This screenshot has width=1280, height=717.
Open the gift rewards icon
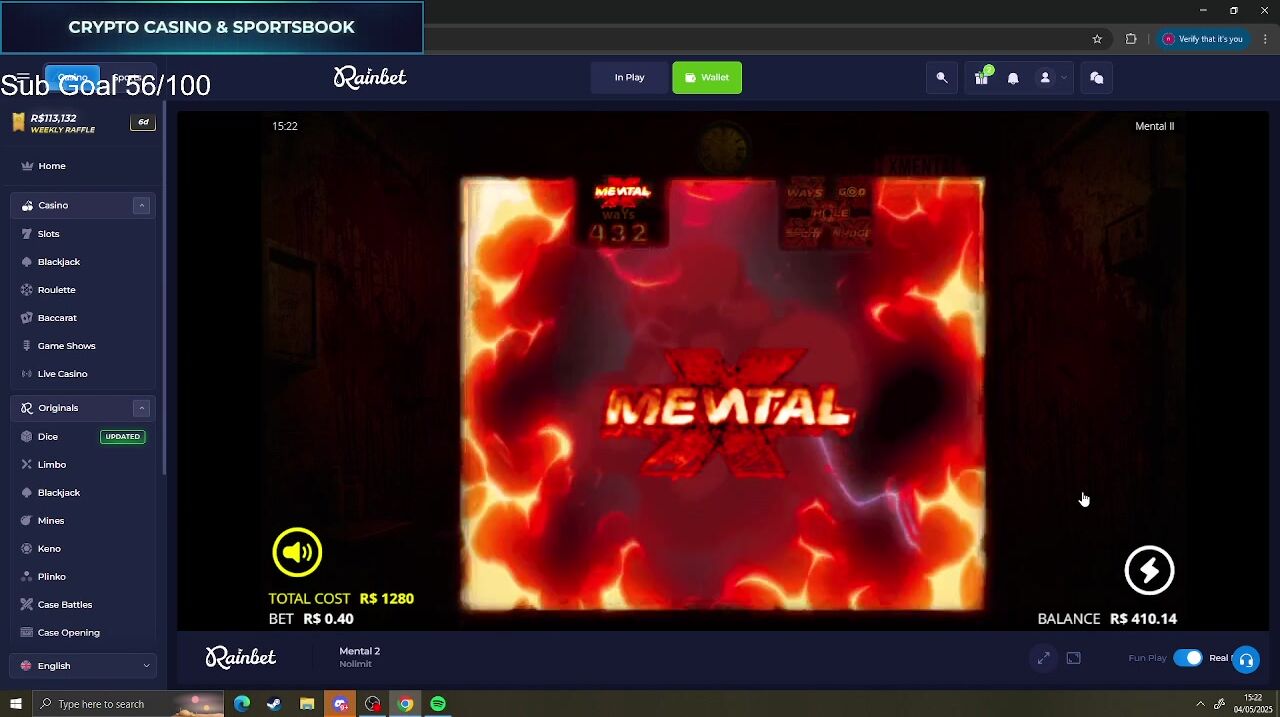click(981, 78)
